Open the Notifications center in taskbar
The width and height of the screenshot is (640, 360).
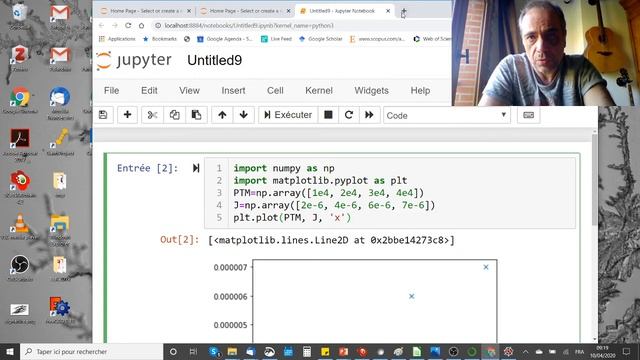click(x=627, y=351)
